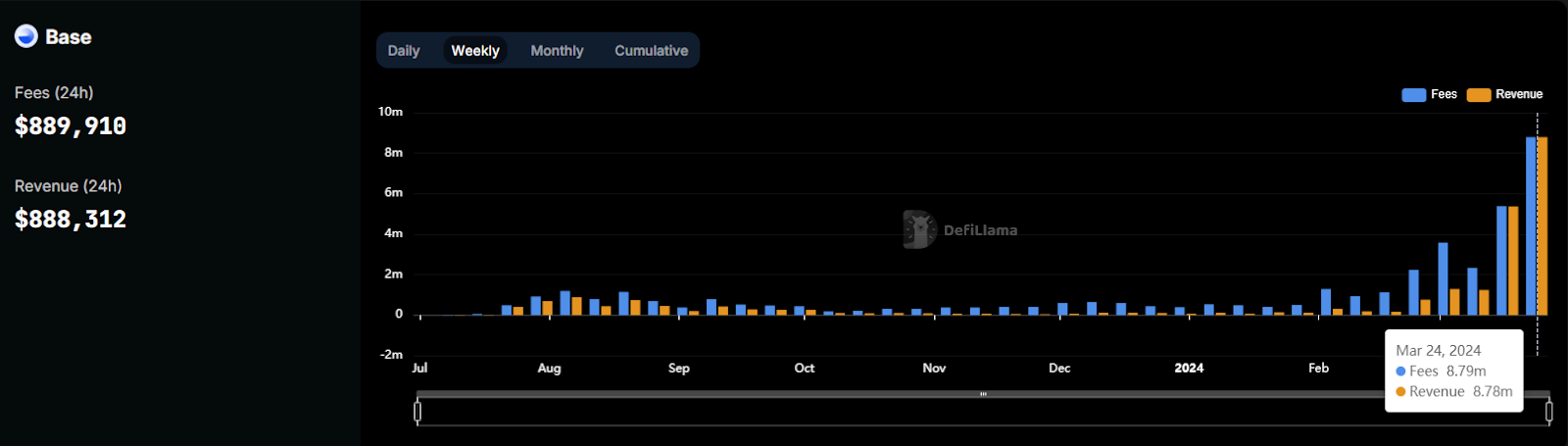This screenshot has height=446, width=1568.
Task: Click the Revenue (24h) label
Action: pyautogui.click(x=69, y=185)
